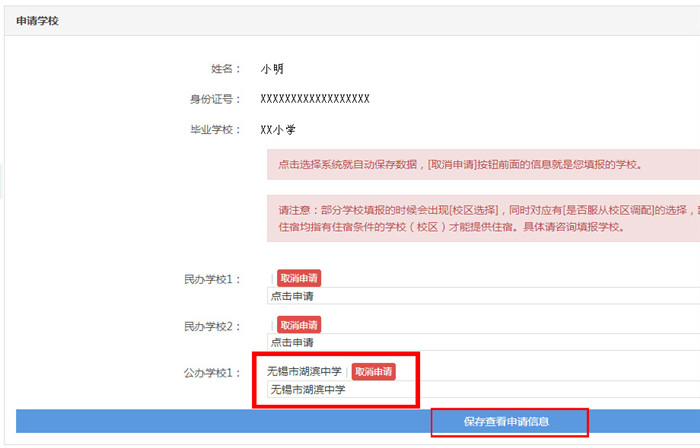Click the 民办学校1 label

(x=206, y=279)
